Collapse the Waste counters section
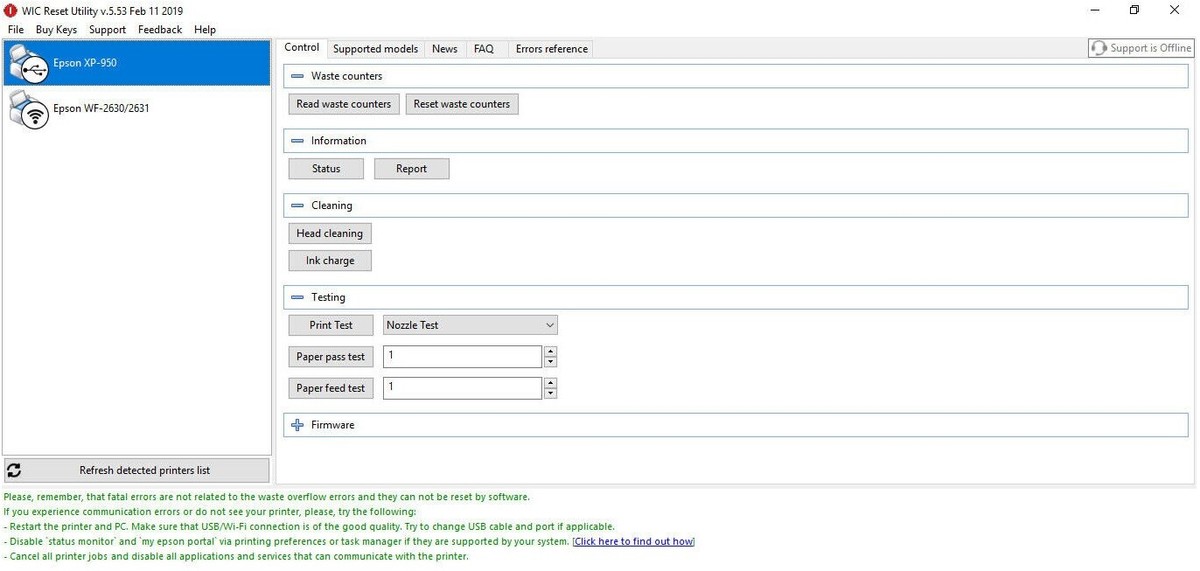This screenshot has height=571, width=1200. [297, 76]
